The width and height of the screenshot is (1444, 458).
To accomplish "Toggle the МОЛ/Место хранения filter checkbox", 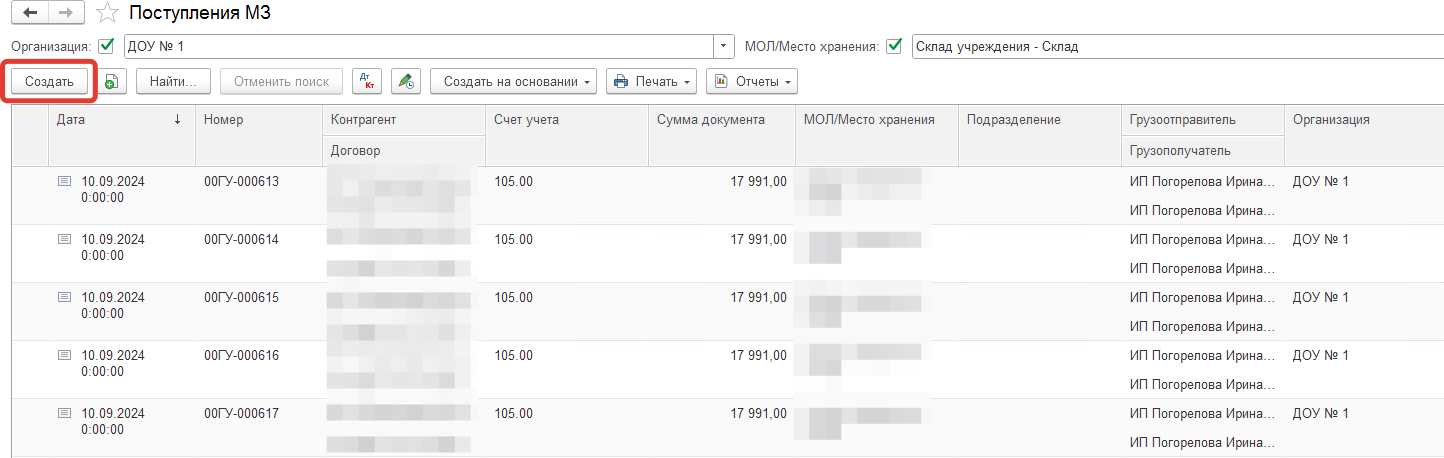I will (894, 46).
